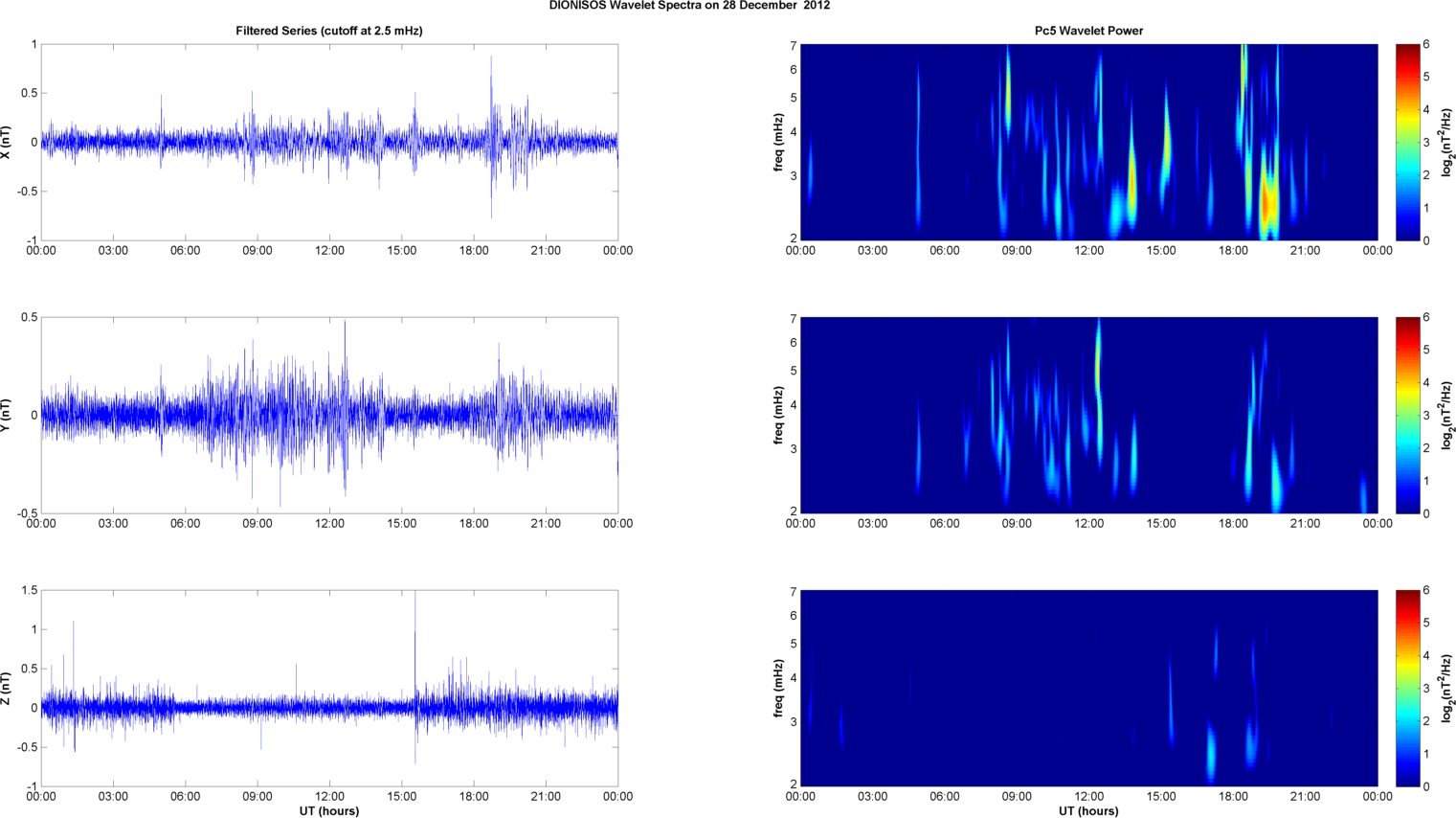Click the "Z (nT)" axis label

[x=6, y=688]
